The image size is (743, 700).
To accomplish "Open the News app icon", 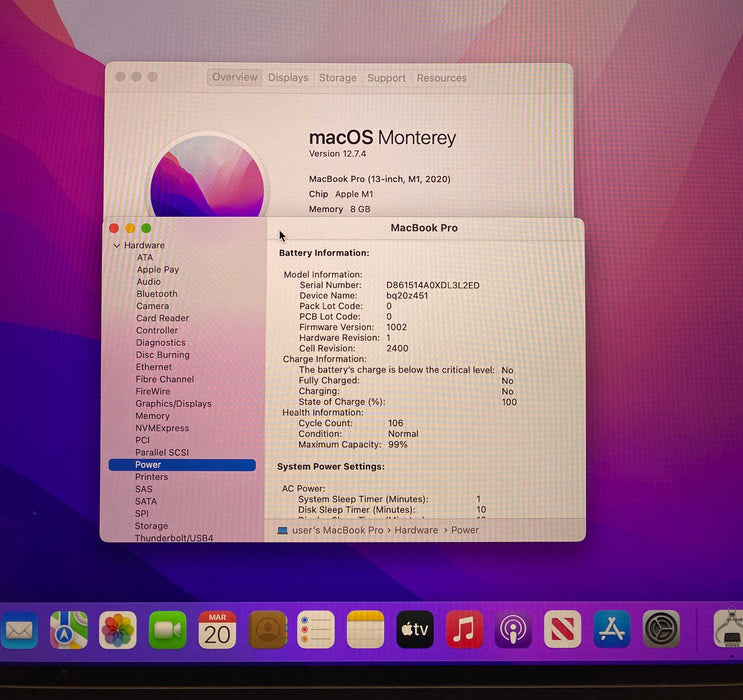I will (563, 630).
